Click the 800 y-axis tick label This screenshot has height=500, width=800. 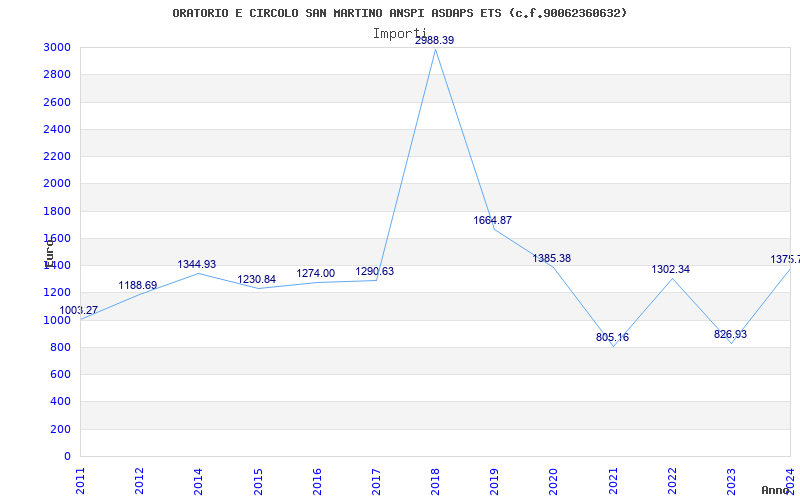coord(61,347)
